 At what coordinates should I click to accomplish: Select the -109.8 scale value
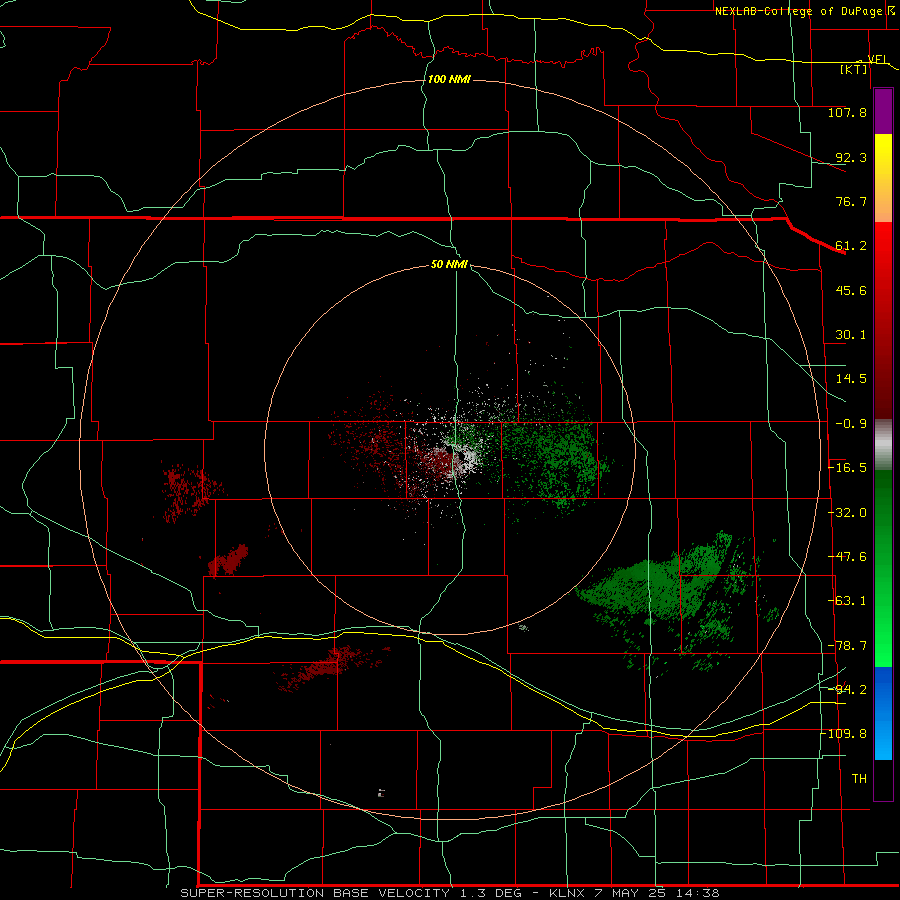pyautogui.click(x=844, y=734)
